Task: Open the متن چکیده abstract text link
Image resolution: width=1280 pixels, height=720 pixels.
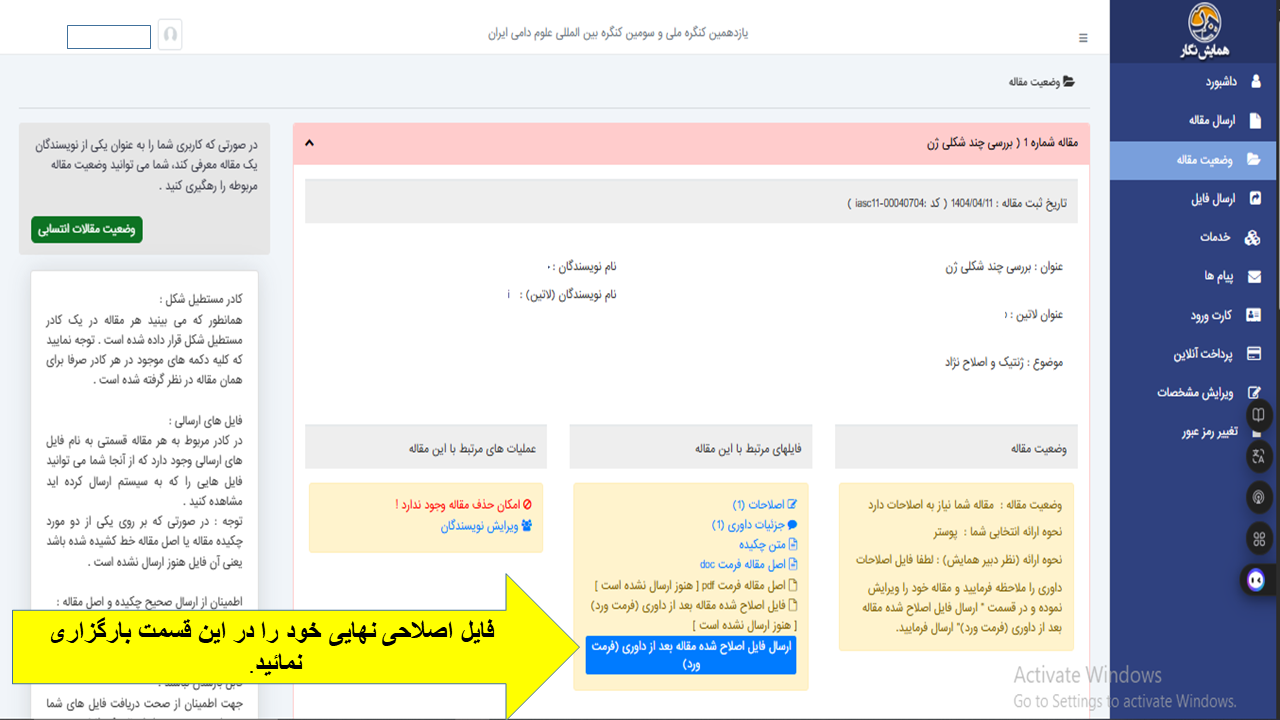Action: (766, 544)
